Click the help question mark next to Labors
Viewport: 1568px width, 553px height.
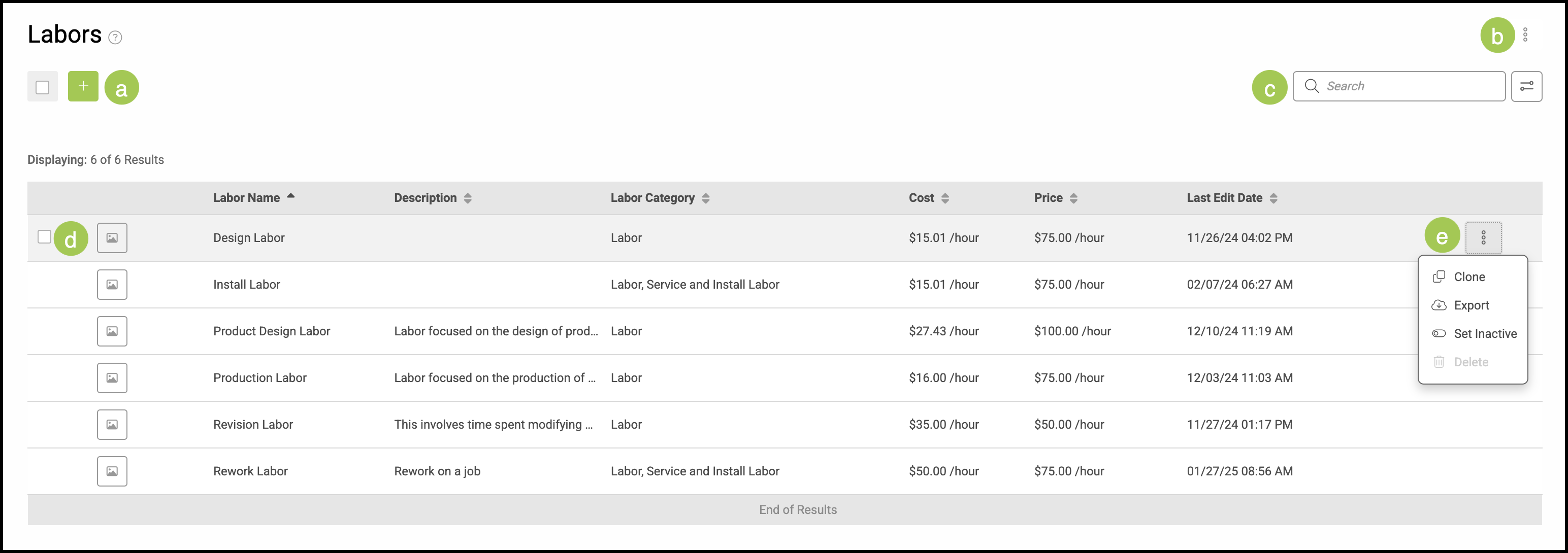(115, 38)
